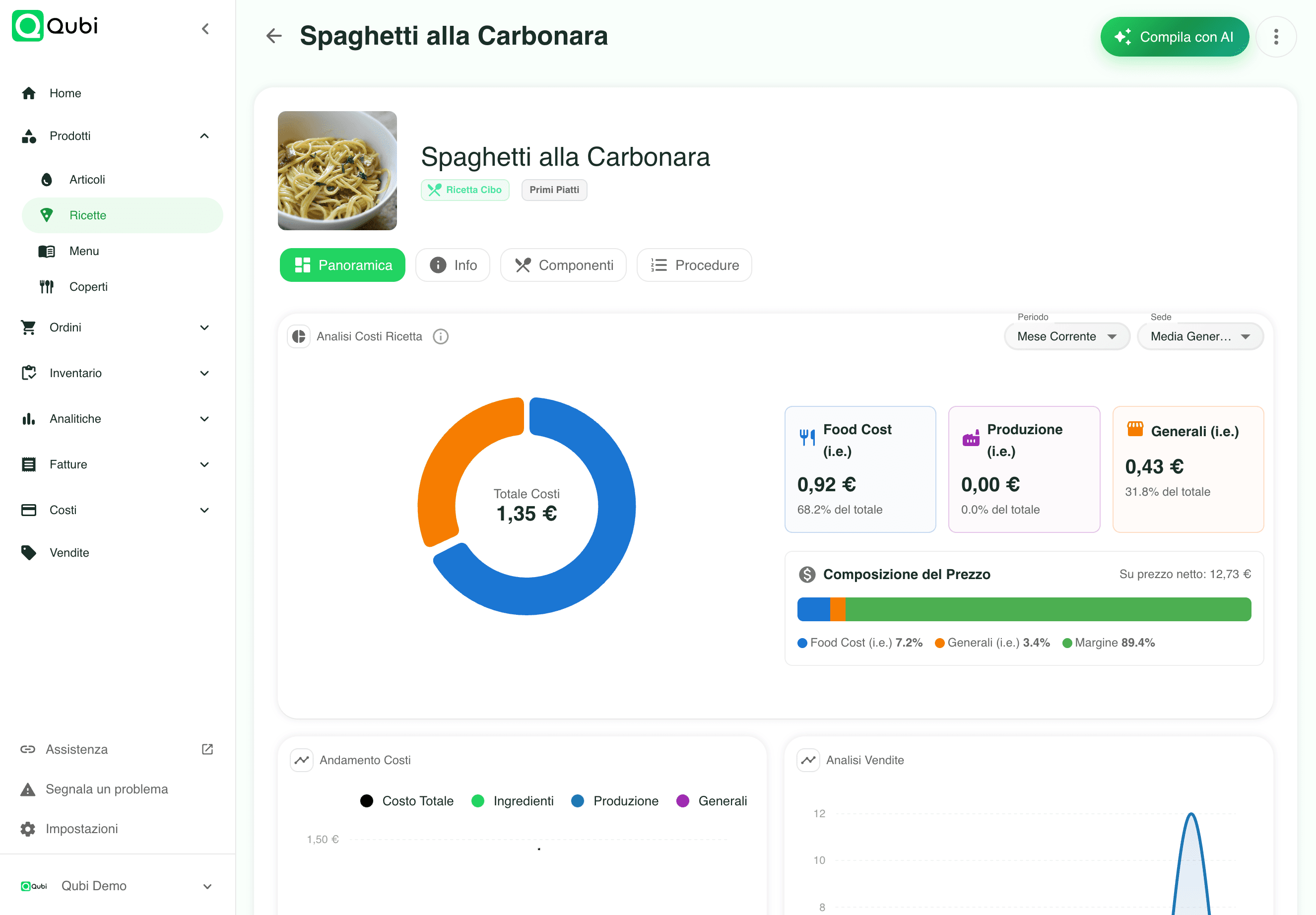The image size is (1316, 915).
Task: Open the Vendite tag icon
Action: (x=28, y=552)
